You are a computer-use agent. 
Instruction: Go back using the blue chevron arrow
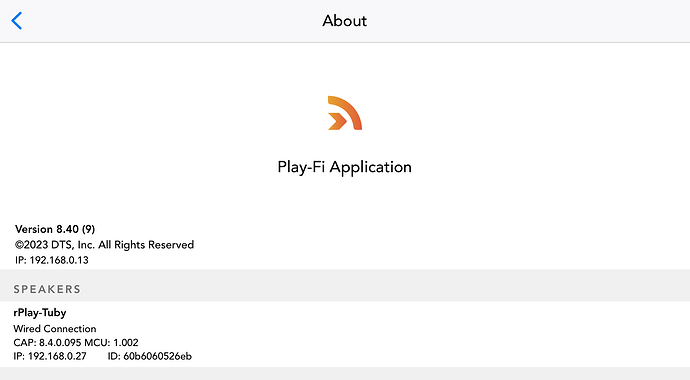[x=17, y=21]
